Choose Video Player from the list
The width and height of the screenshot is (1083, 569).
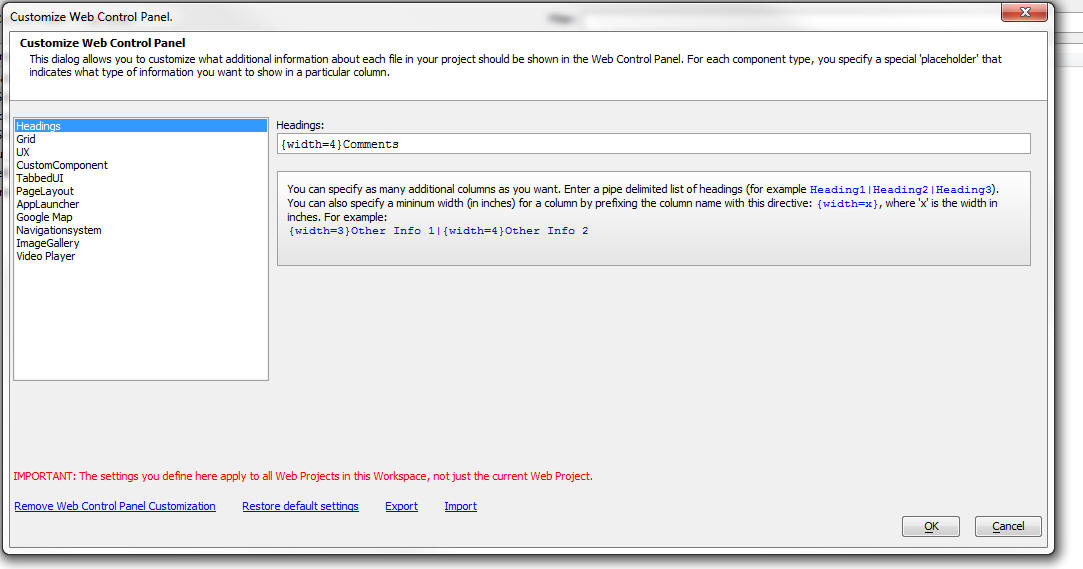pyautogui.click(x=140, y=256)
